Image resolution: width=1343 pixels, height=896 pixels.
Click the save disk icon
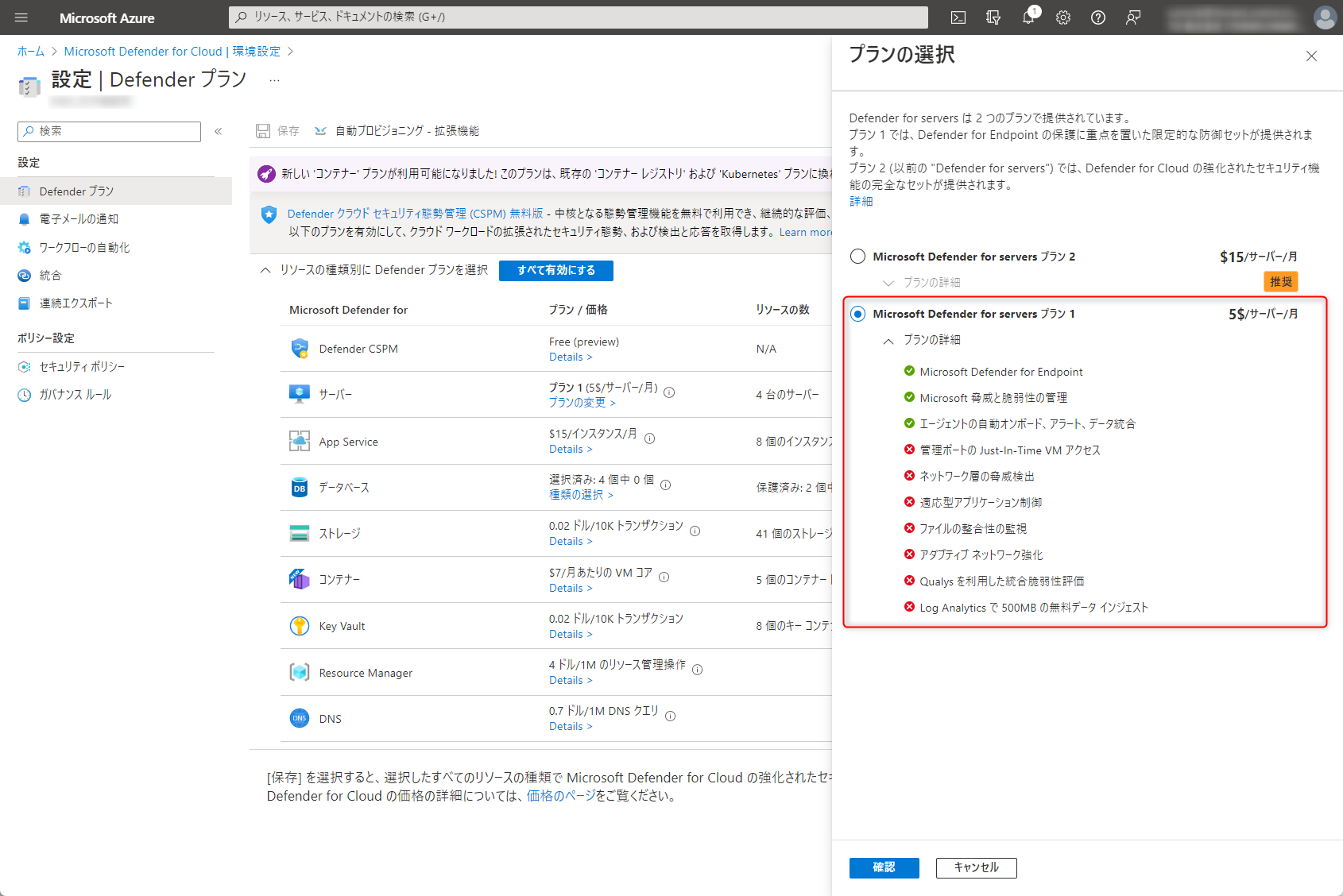point(263,131)
